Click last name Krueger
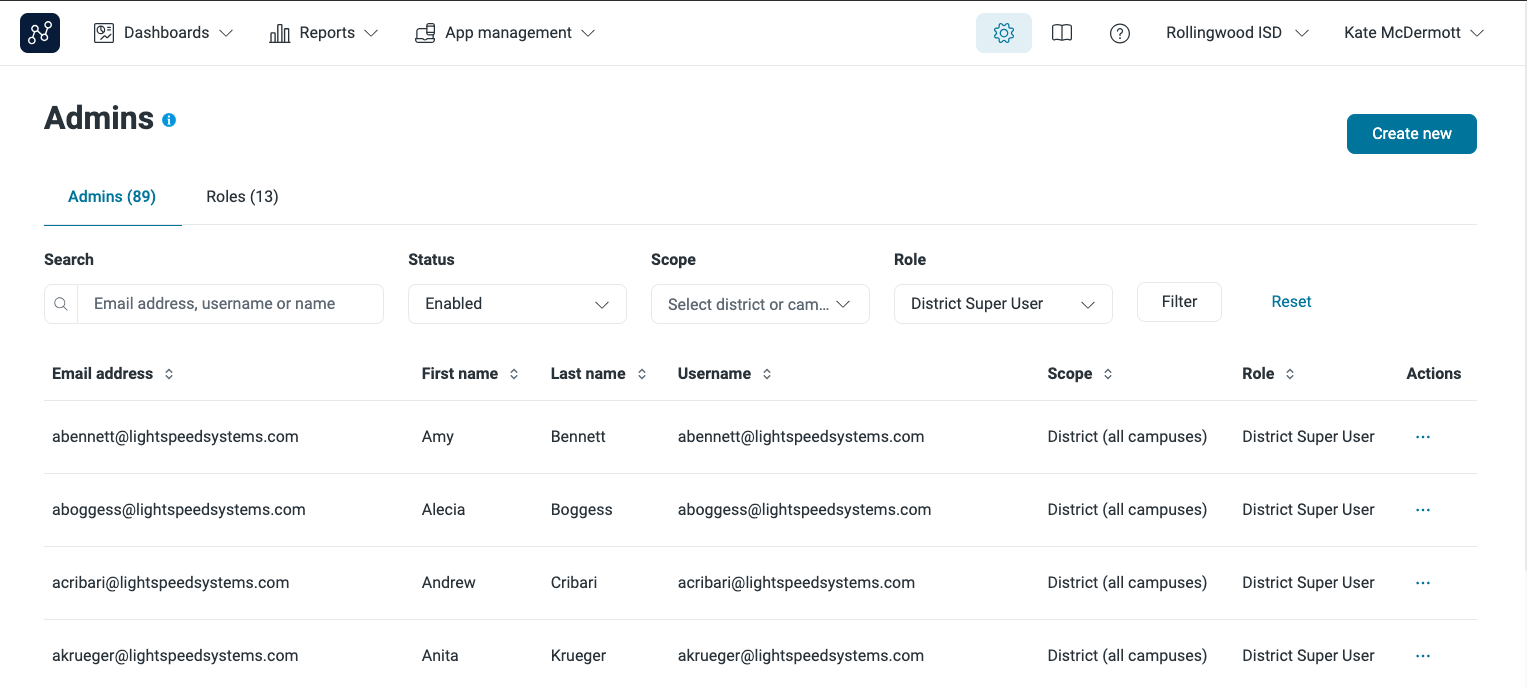Image resolution: width=1527 pixels, height=688 pixels. (x=579, y=656)
